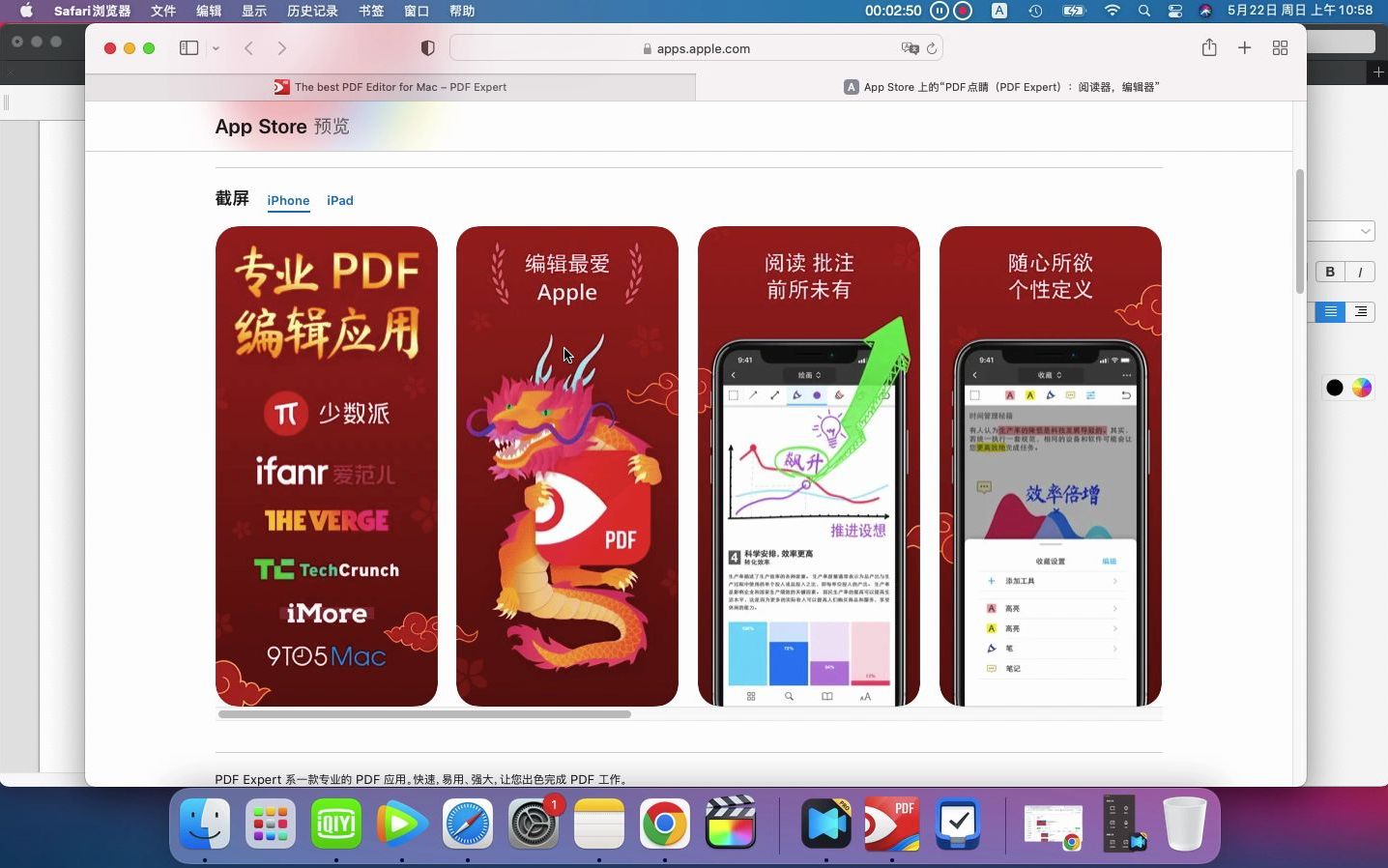
Task: Toggle the Safari sidebar button
Action: [188, 48]
